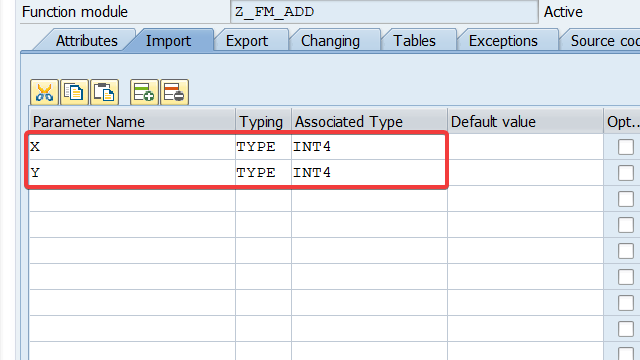Open the Attributes tab
The width and height of the screenshot is (640, 360).
pyautogui.click(x=86, y=41)
